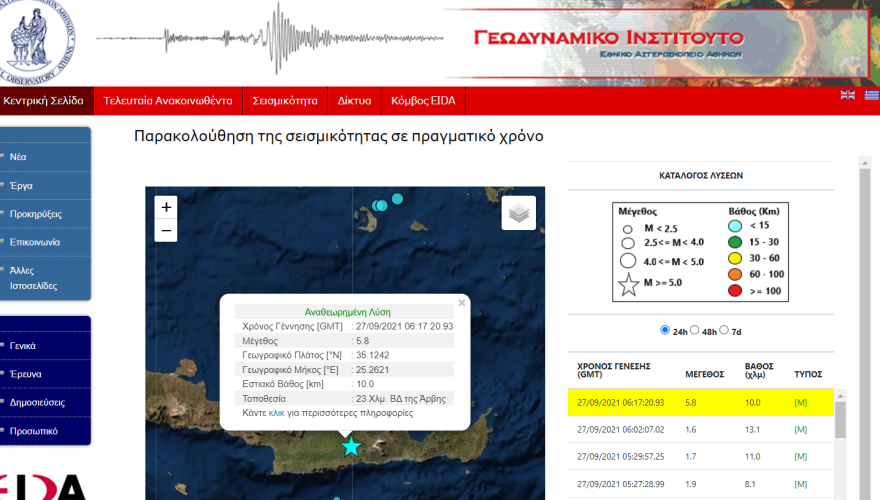The width and height of the screenshot is (880, 500).
Task: Click the EIDA logo at the sidebar bottom
Action: click(43, 487)
